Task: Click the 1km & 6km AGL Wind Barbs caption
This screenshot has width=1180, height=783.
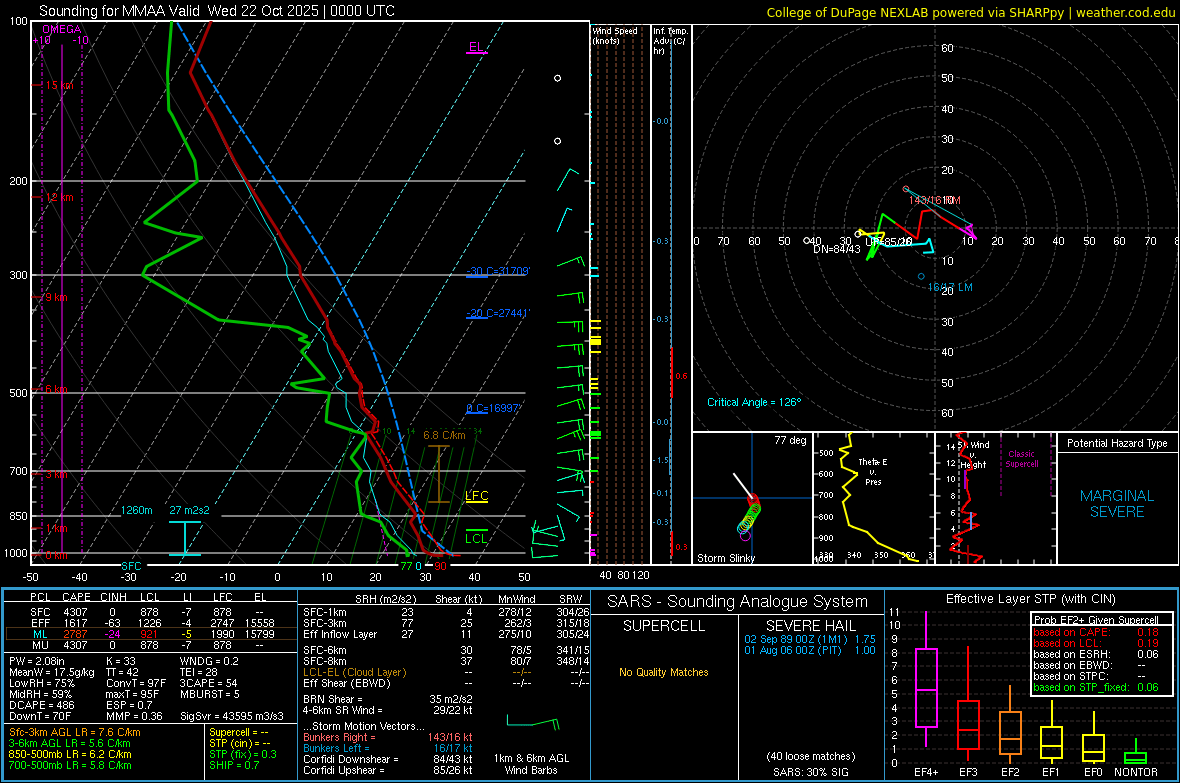Action: click(x=531, y=764)
